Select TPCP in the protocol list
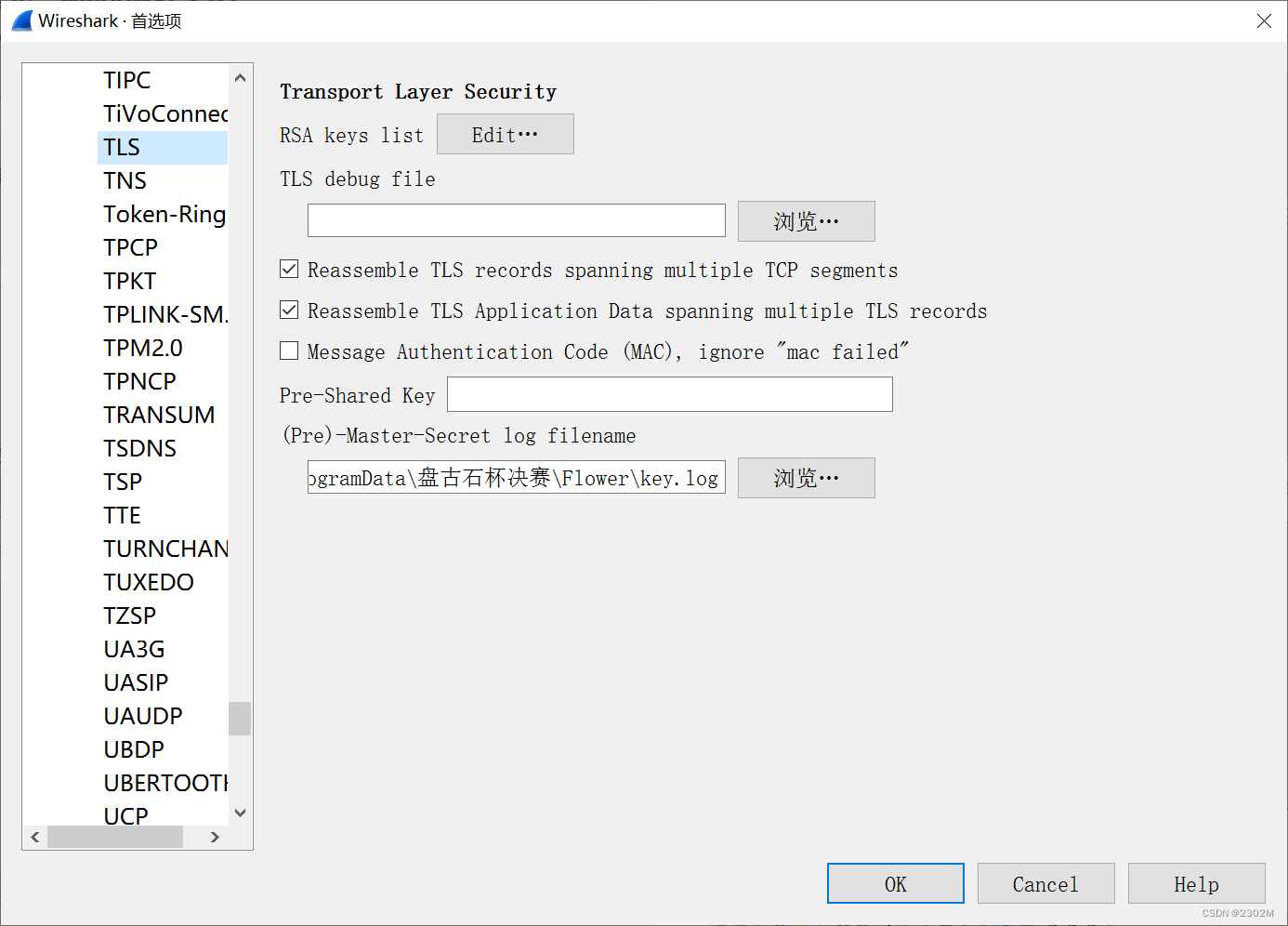 tap(163, 248)
